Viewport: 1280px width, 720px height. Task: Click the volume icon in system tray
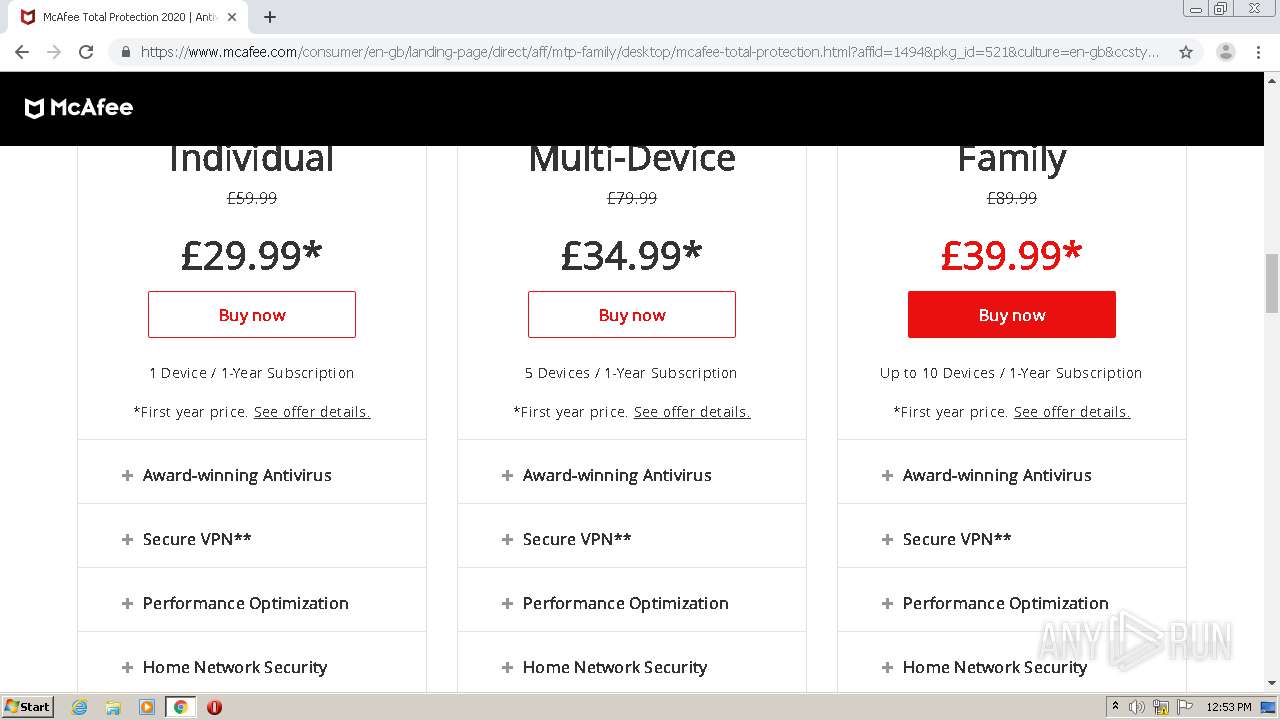point(1137,707)
